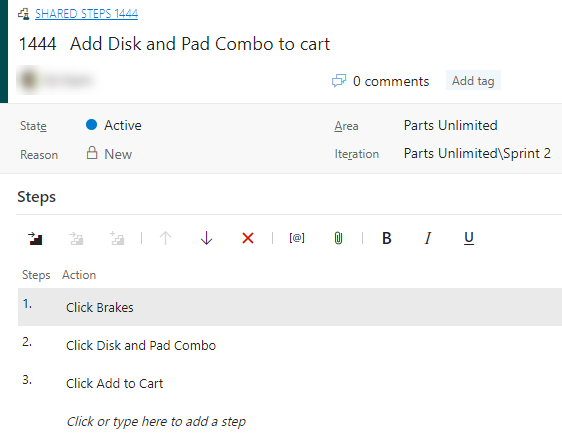Open Iteration field Parts Unlimited\Sprint 2
This screenshot has width=562, height=443.
point(477,153)
